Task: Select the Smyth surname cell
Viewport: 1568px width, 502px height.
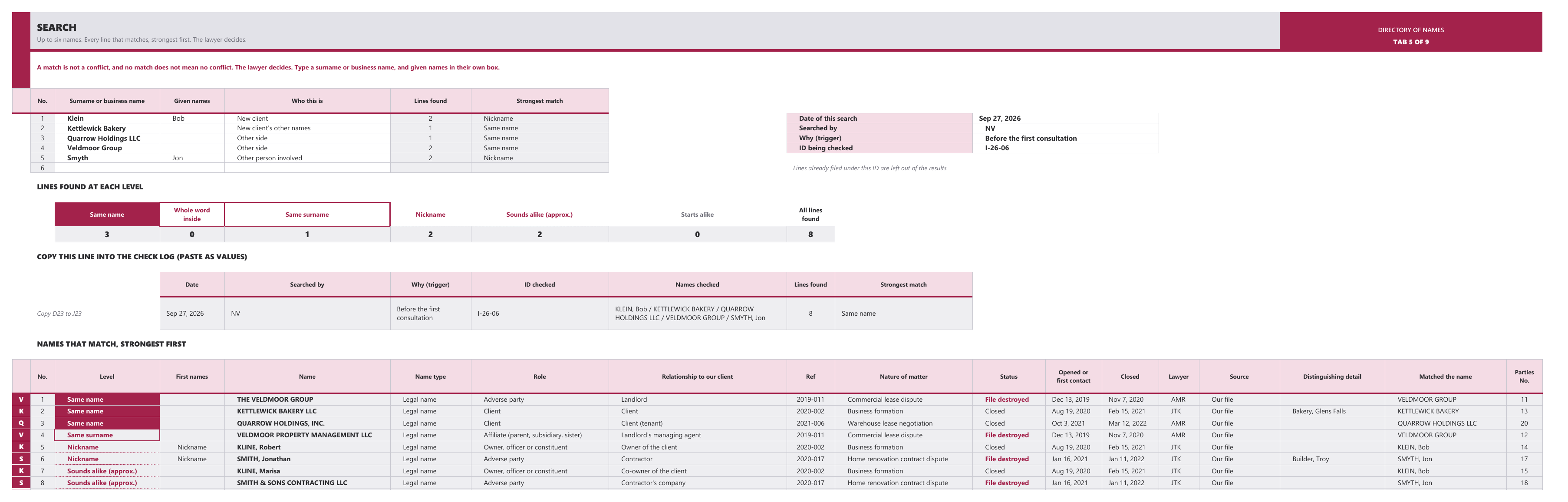Action: 107,158
